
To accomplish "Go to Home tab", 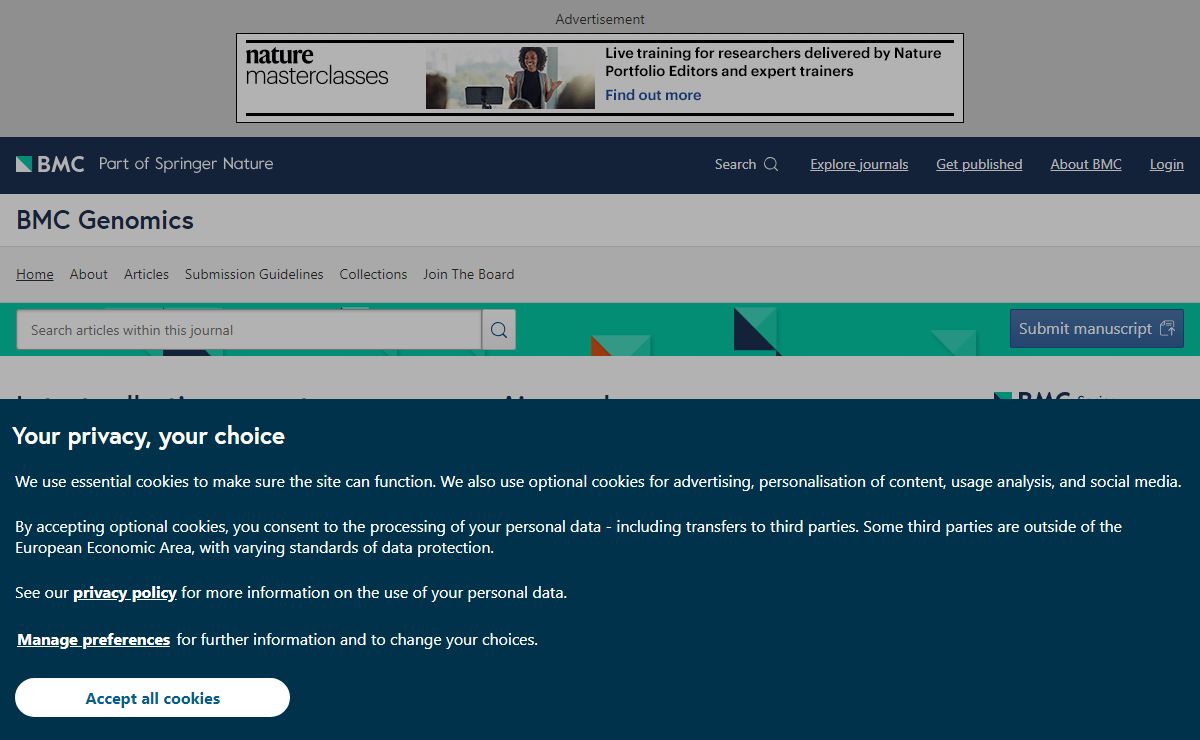I will tap(35, 274).
